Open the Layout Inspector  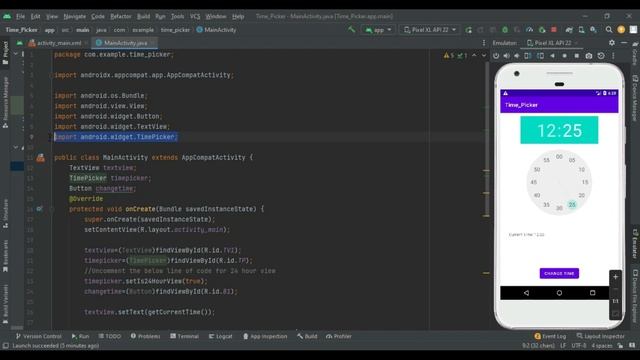pos(600,336)
